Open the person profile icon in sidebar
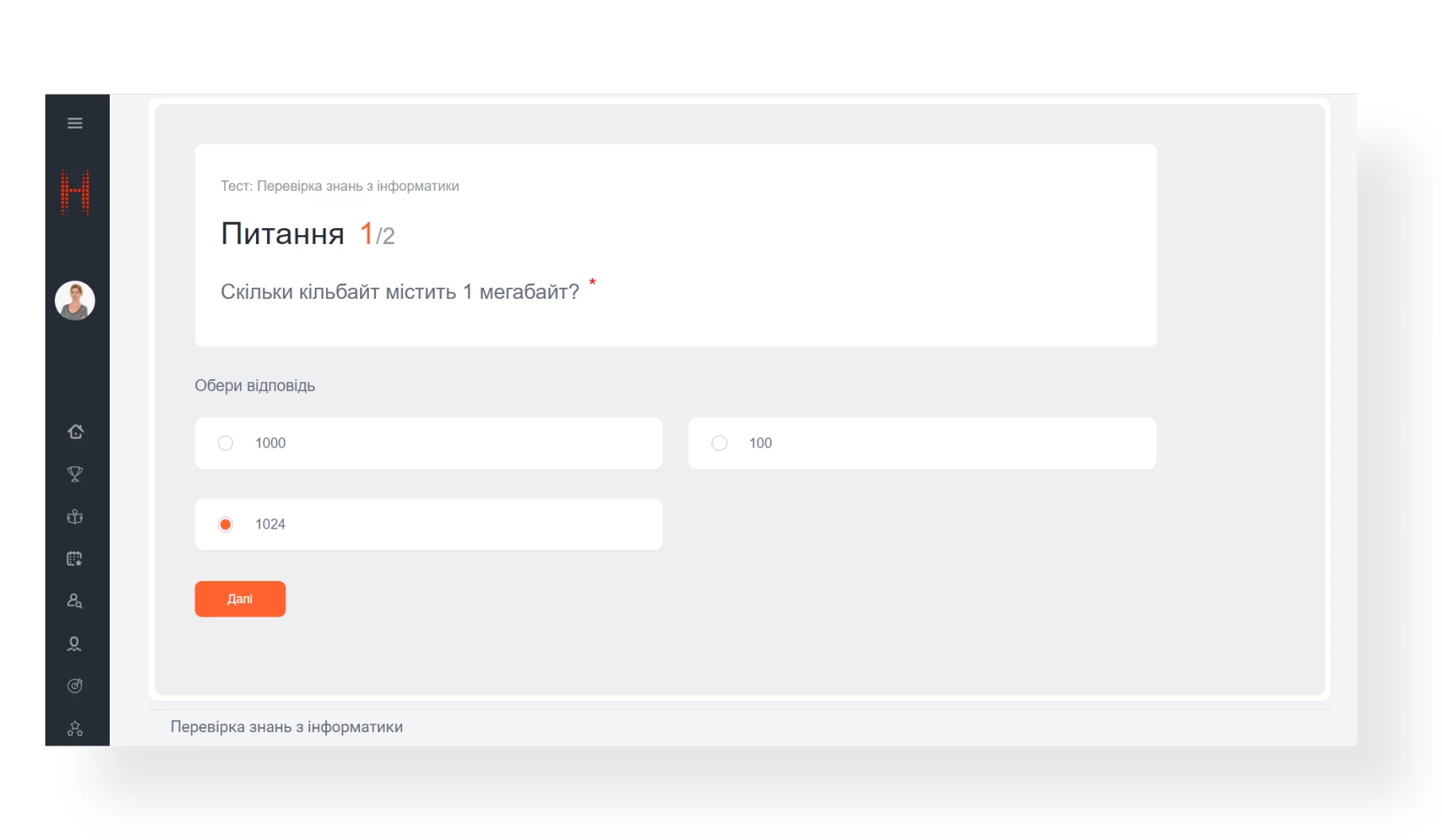Image resolution: width=1442 pixels, height=840 pixels. [x=76, y=644]
